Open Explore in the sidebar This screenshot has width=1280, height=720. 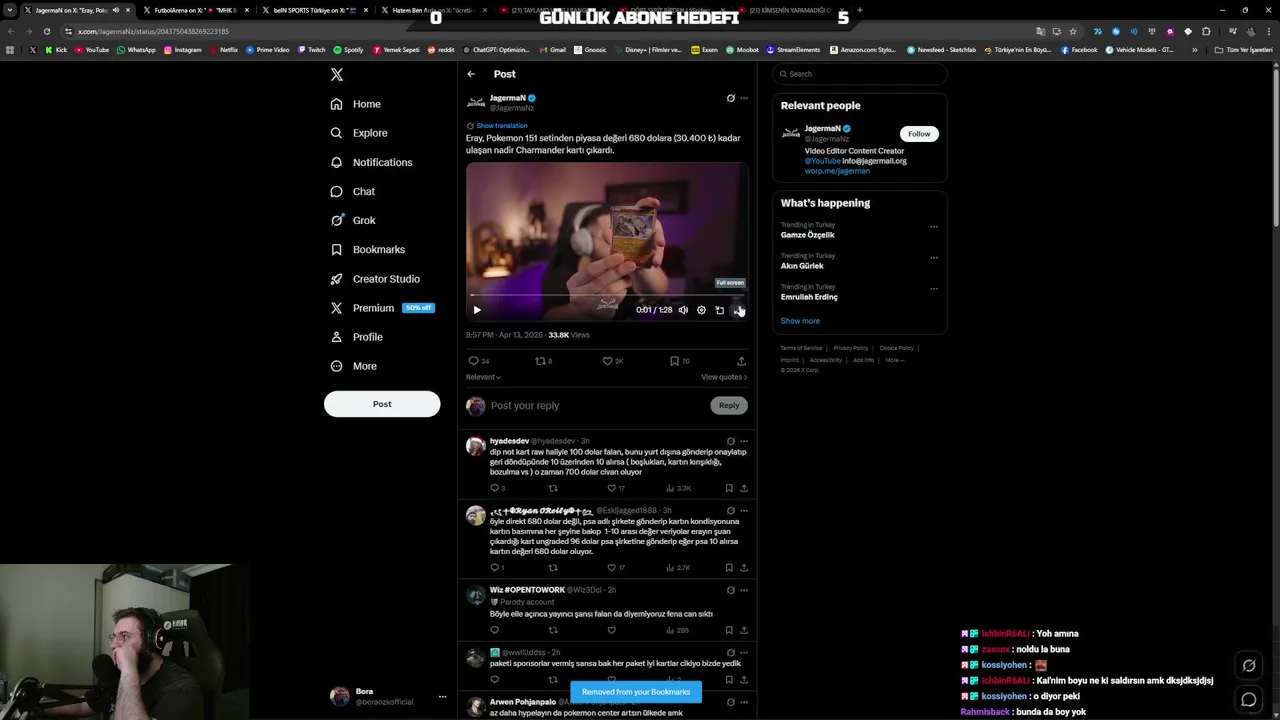pyautogui.click(x=358, y=133)
